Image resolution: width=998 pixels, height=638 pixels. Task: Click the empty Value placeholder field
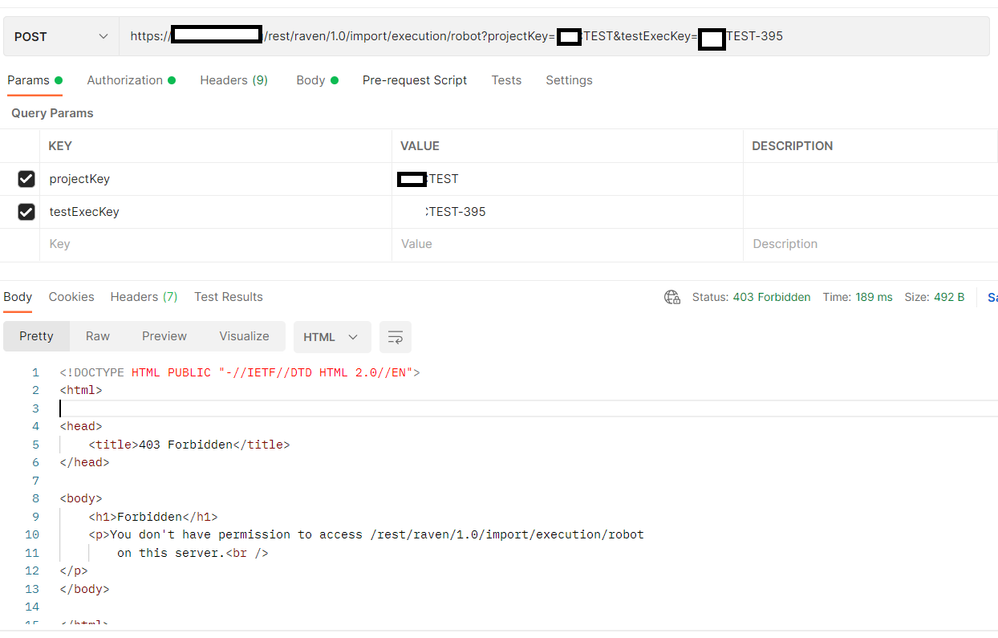coord(567,244)
